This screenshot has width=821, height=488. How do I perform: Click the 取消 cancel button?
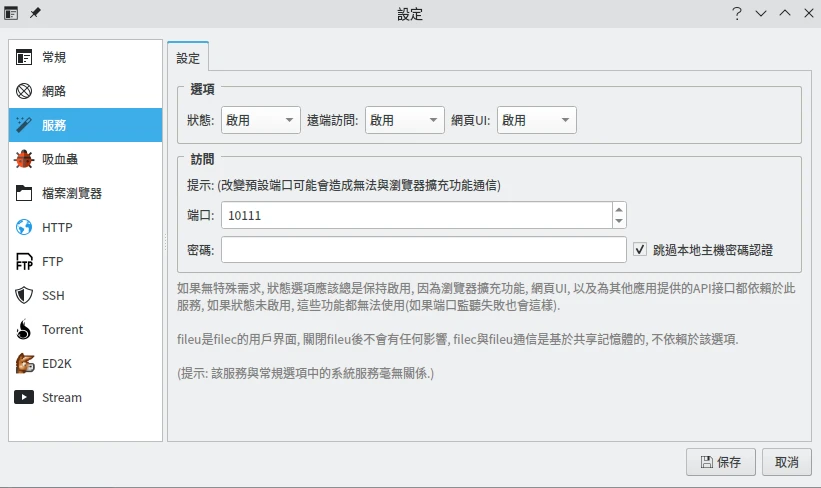[786, 462]
